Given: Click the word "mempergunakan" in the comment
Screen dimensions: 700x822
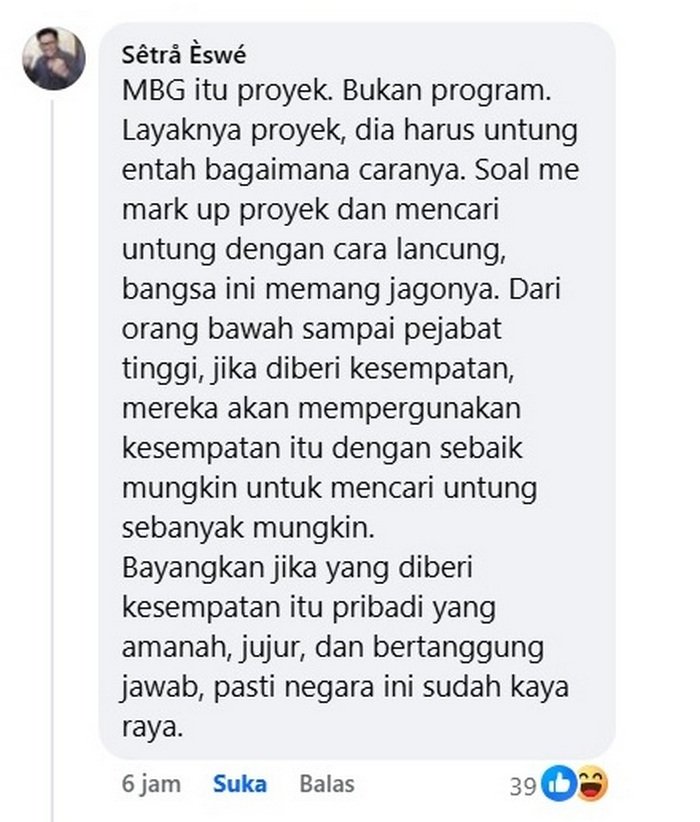Looking at the screenshot, I should coord(410,410).
